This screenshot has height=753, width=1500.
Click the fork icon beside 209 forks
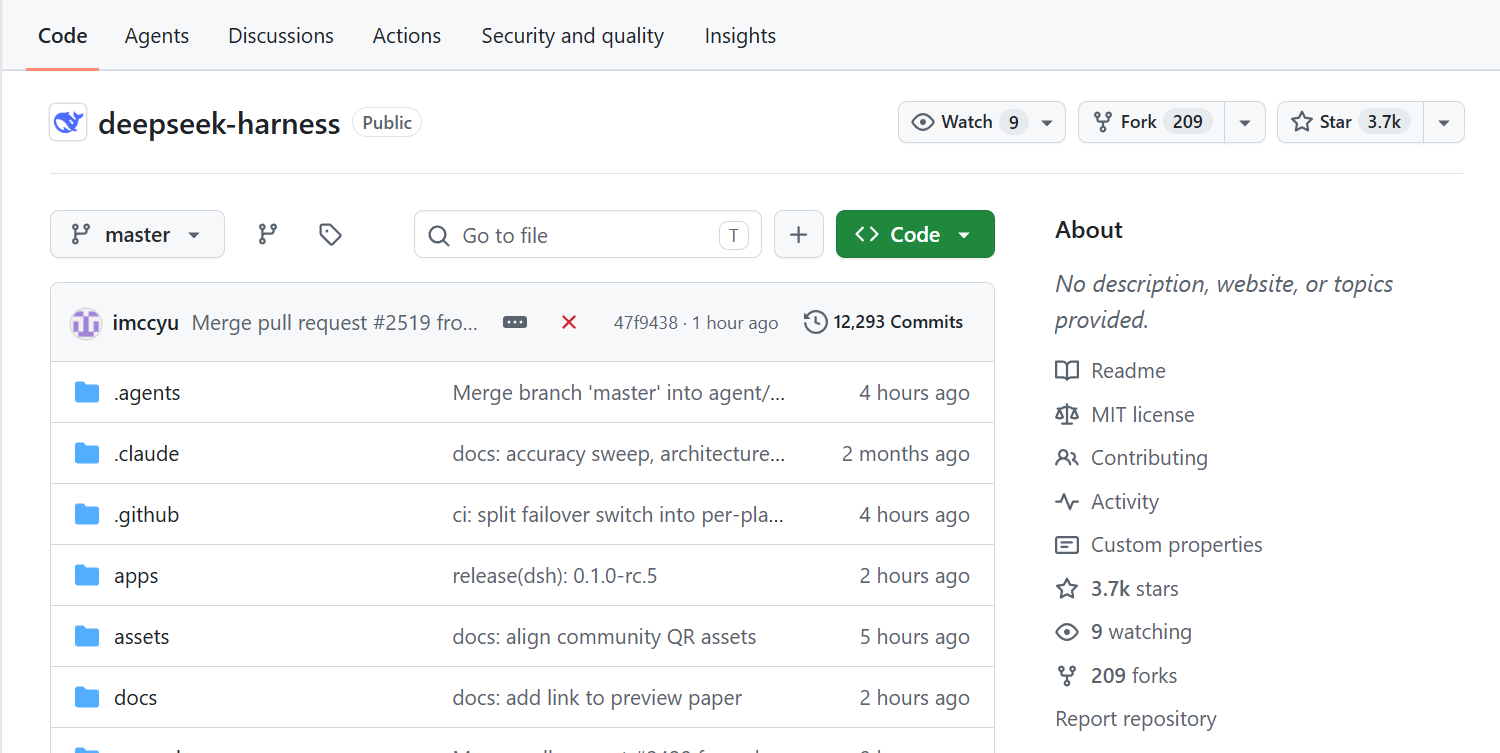pos(1067,676)
